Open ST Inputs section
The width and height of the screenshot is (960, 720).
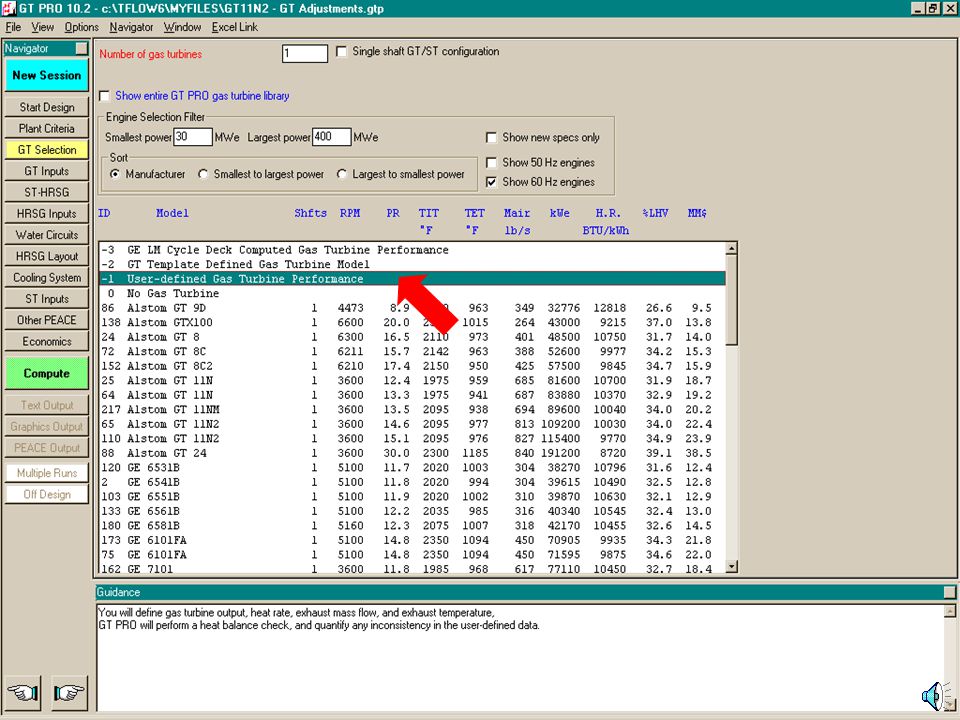(x=47, y=299)
